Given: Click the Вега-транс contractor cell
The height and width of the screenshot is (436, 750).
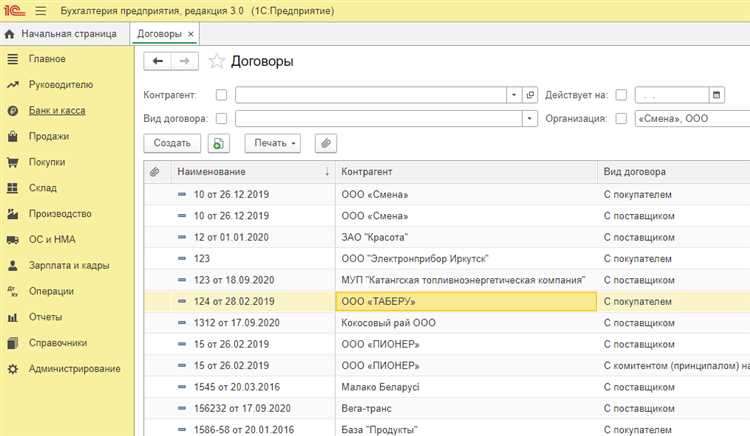Looking at the screenshot, I should pyautogui.click(x=466, y=409).
